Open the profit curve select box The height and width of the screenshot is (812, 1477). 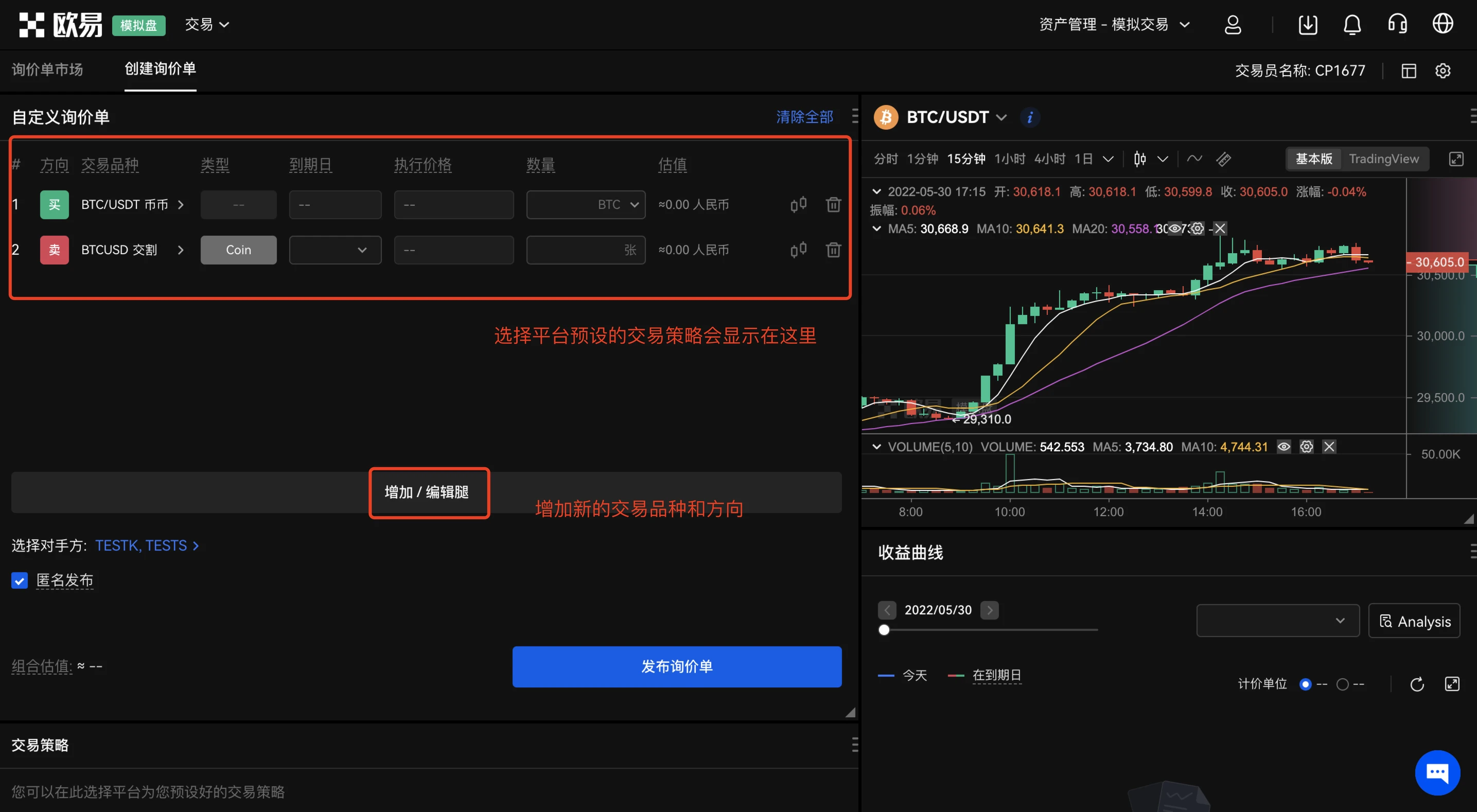[x=1277, y=621]
